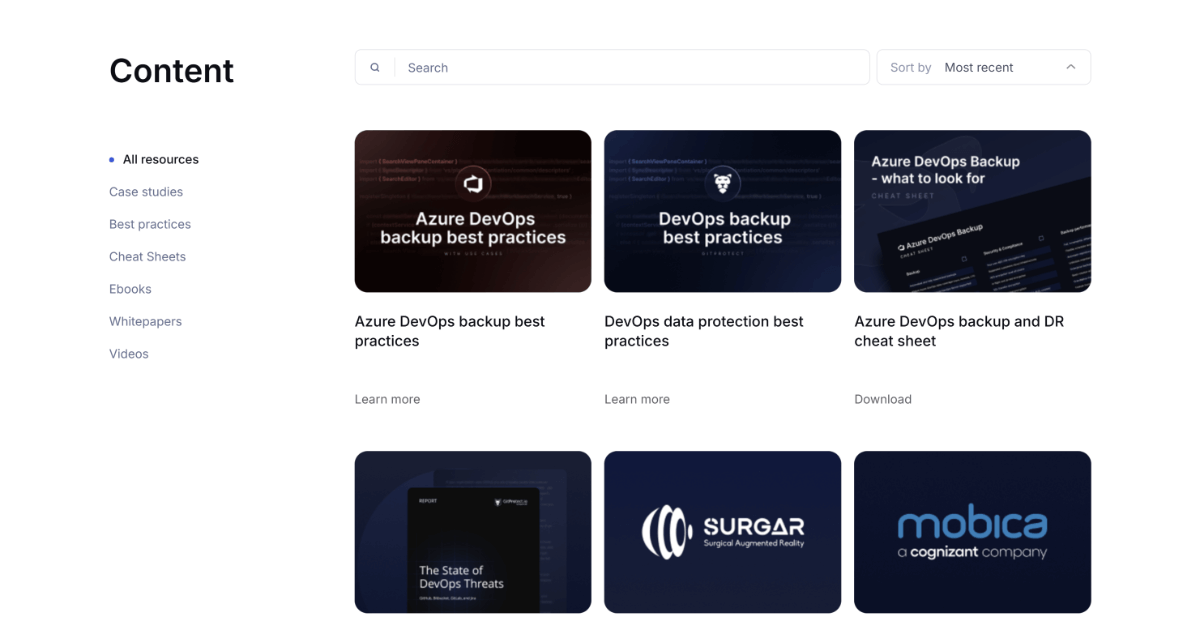Screen dimensions: 1200x630
Task: Click Learn more under DevOps data protection best practices
Action: (x=637, y=398)
